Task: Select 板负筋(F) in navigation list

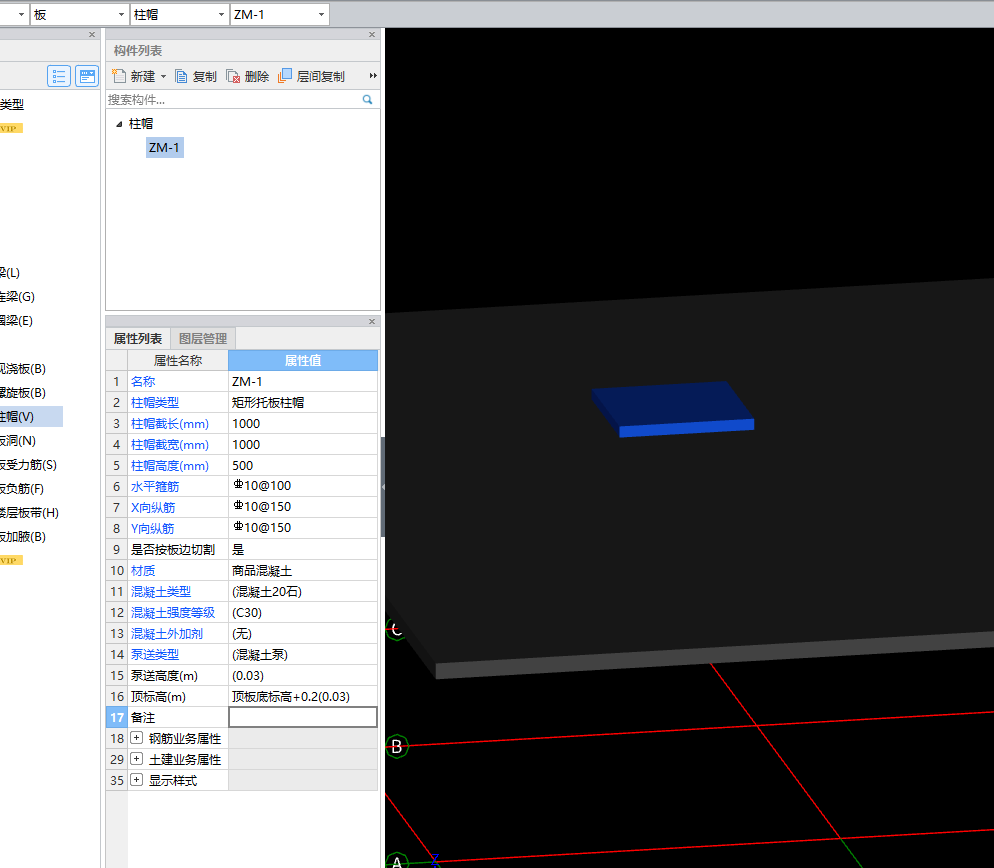Action: click(x=22, y=489)
